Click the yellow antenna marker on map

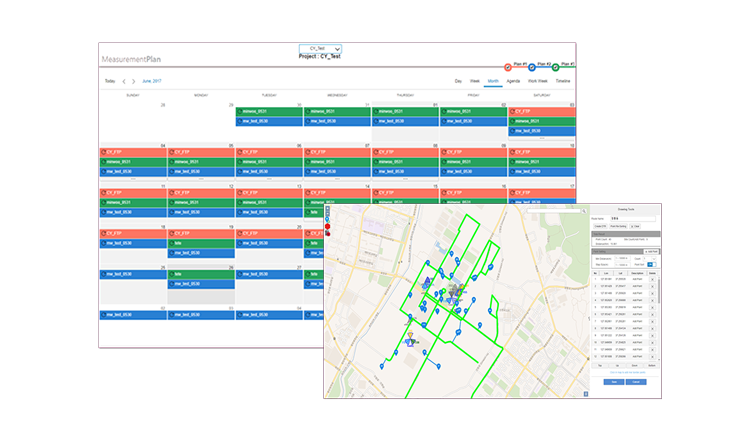pos(409,336)
